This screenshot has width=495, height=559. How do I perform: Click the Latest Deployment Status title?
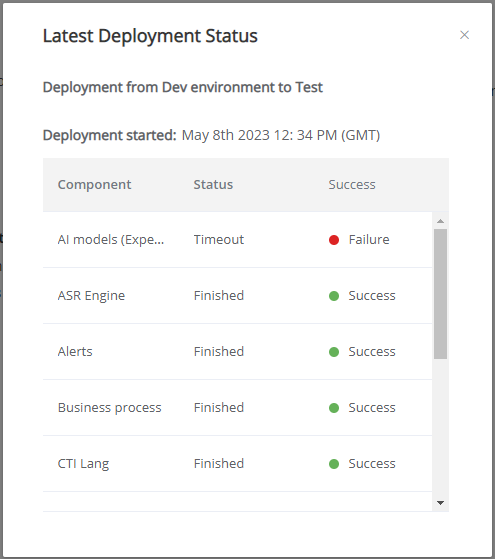click(150, 36)
